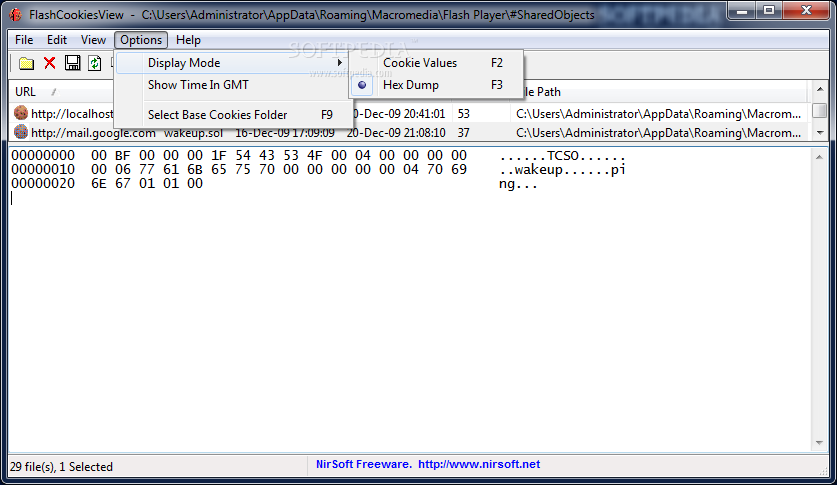This screenshot has height=485, width=837.
Task: Open the Edit menu
Action: pyautogui.click(x=57, y=40)
